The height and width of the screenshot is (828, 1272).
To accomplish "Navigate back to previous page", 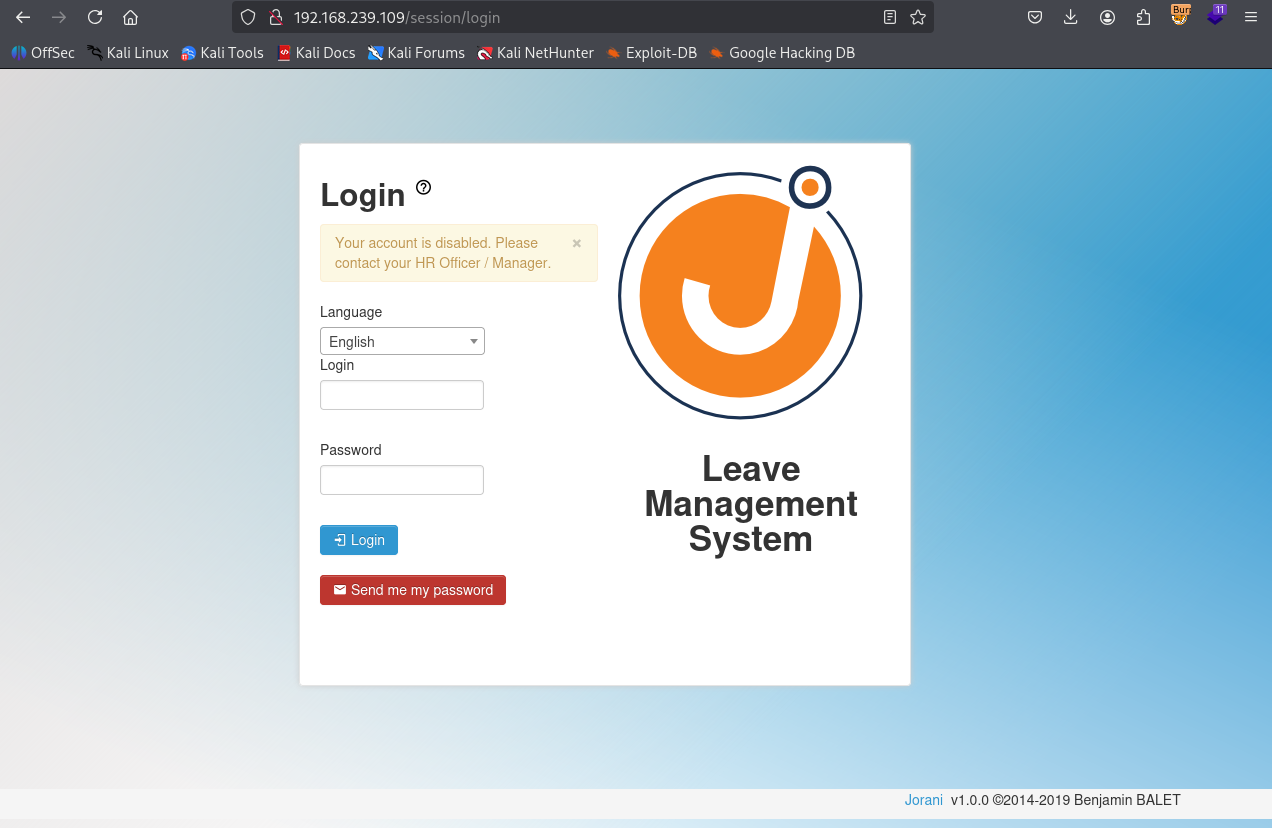I will click(23, 17).
